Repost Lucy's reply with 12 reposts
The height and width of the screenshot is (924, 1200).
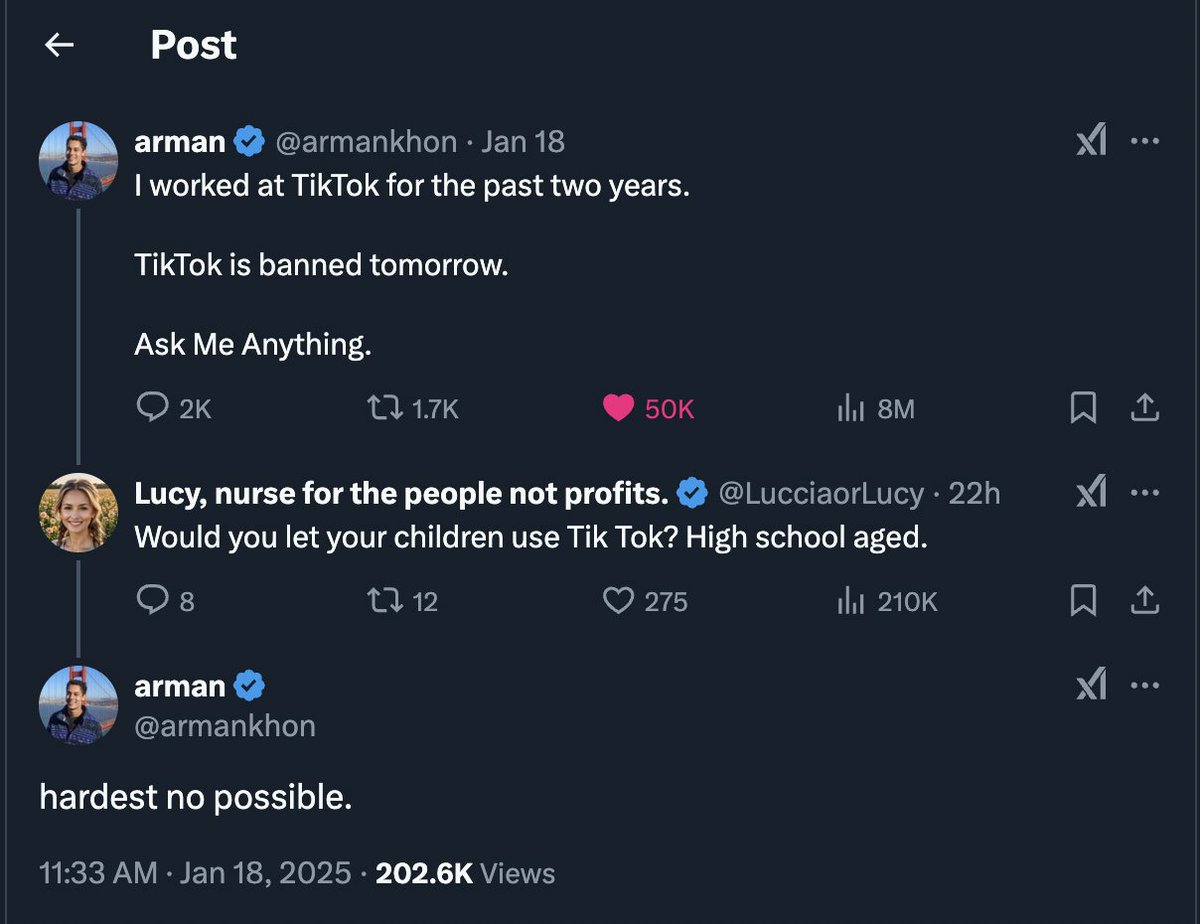tap(384, 600)
